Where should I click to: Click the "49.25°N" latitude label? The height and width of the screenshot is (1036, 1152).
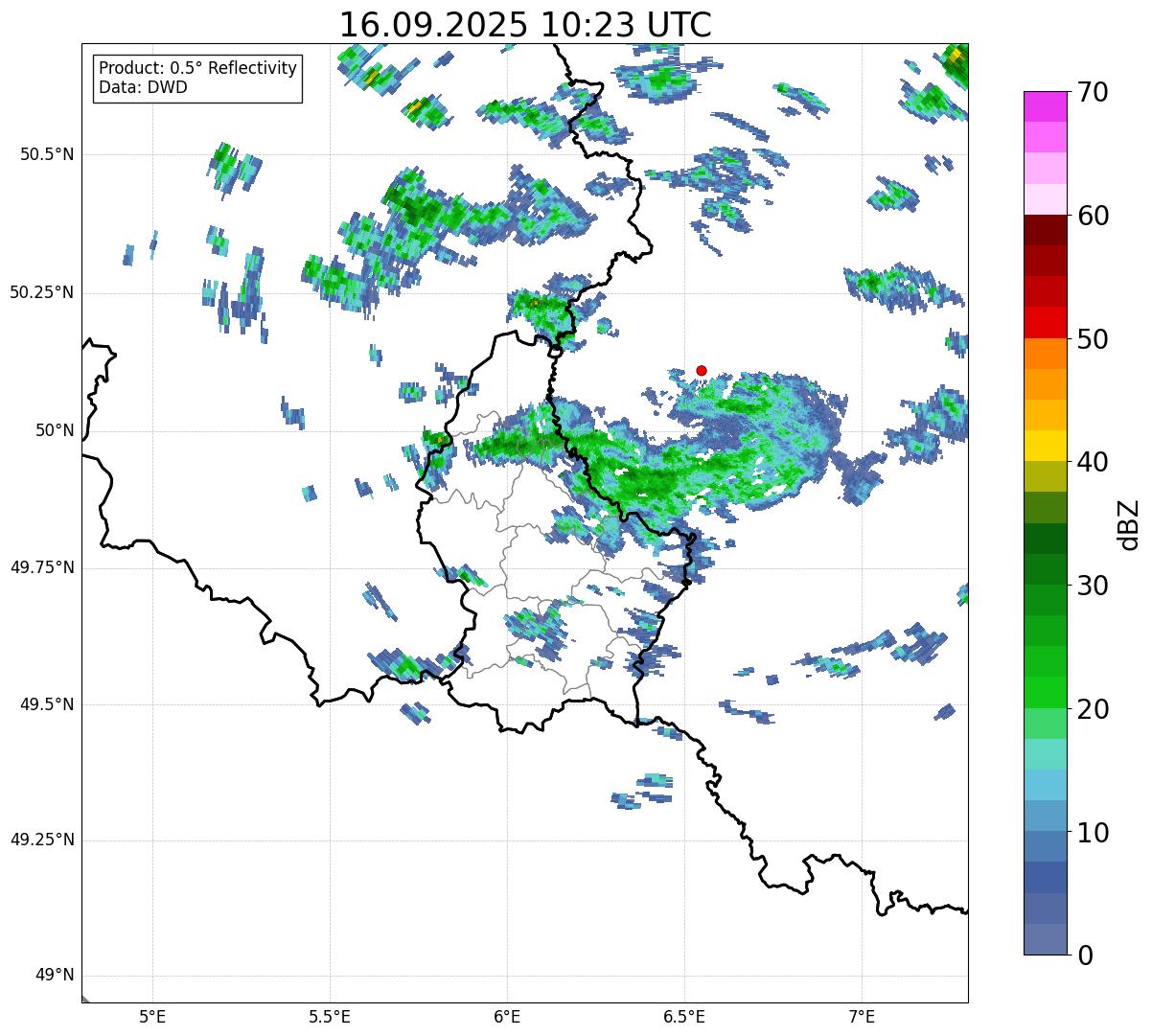(x=42, y=840)
